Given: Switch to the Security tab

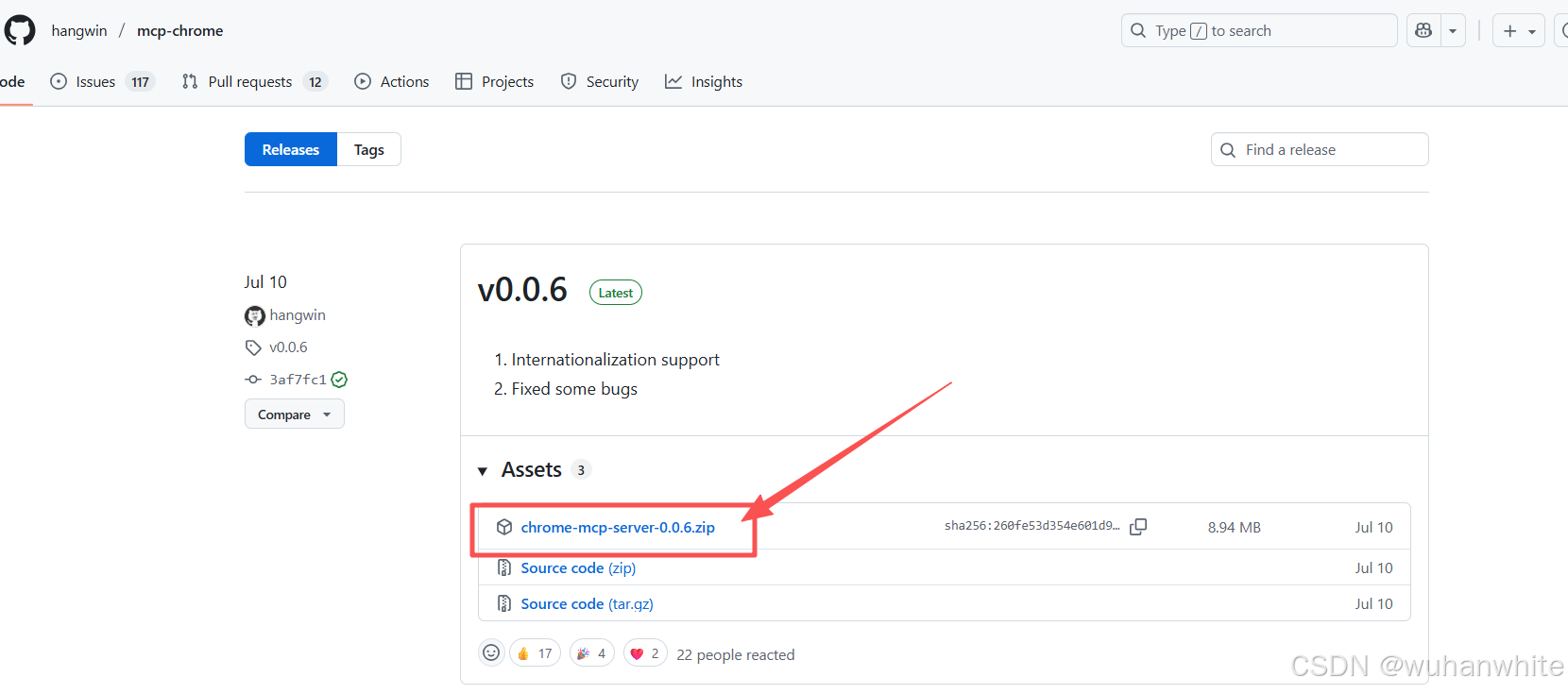Looking at the screenshot, I should click(600, 81).
